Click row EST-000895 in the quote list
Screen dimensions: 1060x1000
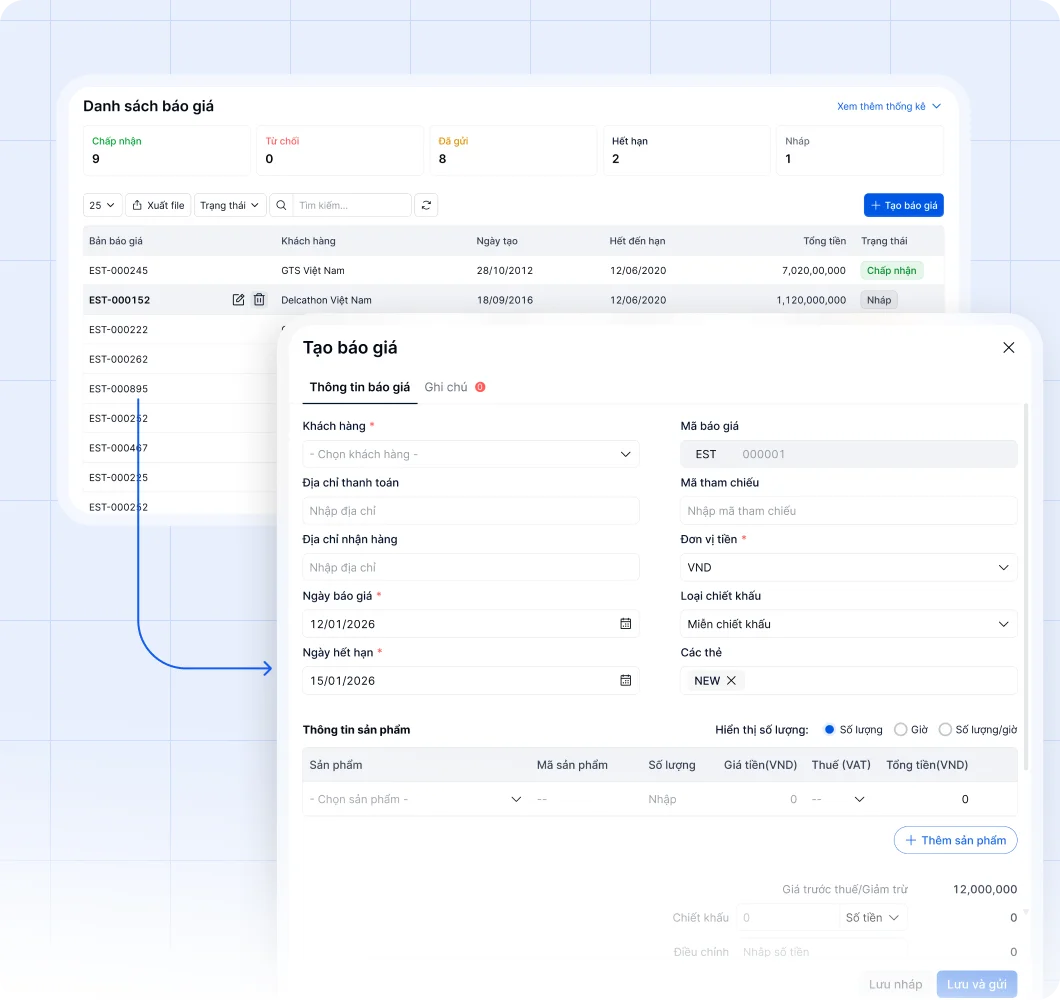point(180,389)
